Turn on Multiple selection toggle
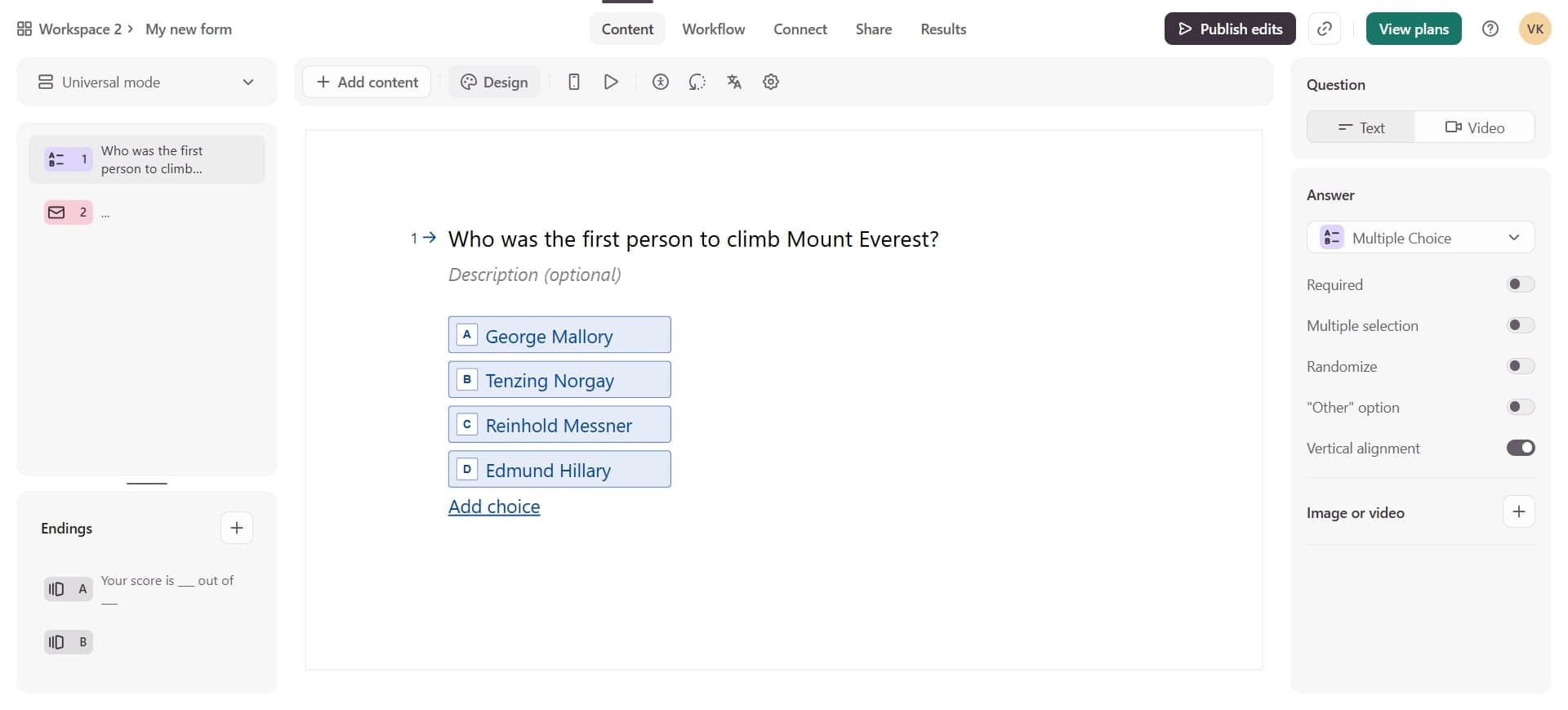 pyautogui.click(x=1520, y=325)
